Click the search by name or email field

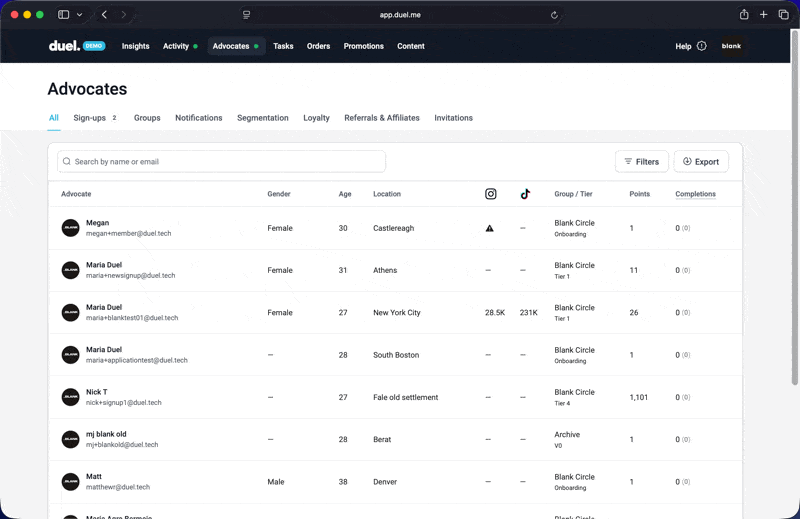point(222,161)
